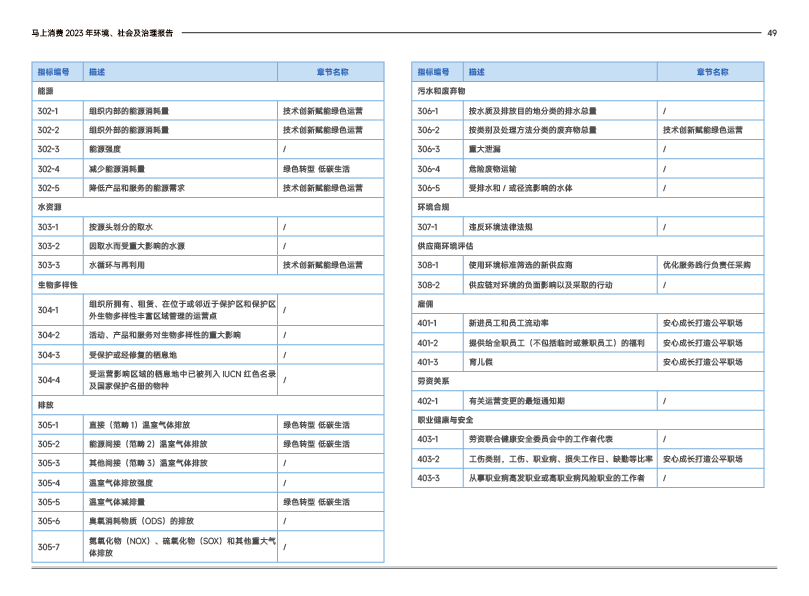This screenshot has height=596, width=809.
Task: Click the 307-1 indicator code
Action: pos(428,227)
